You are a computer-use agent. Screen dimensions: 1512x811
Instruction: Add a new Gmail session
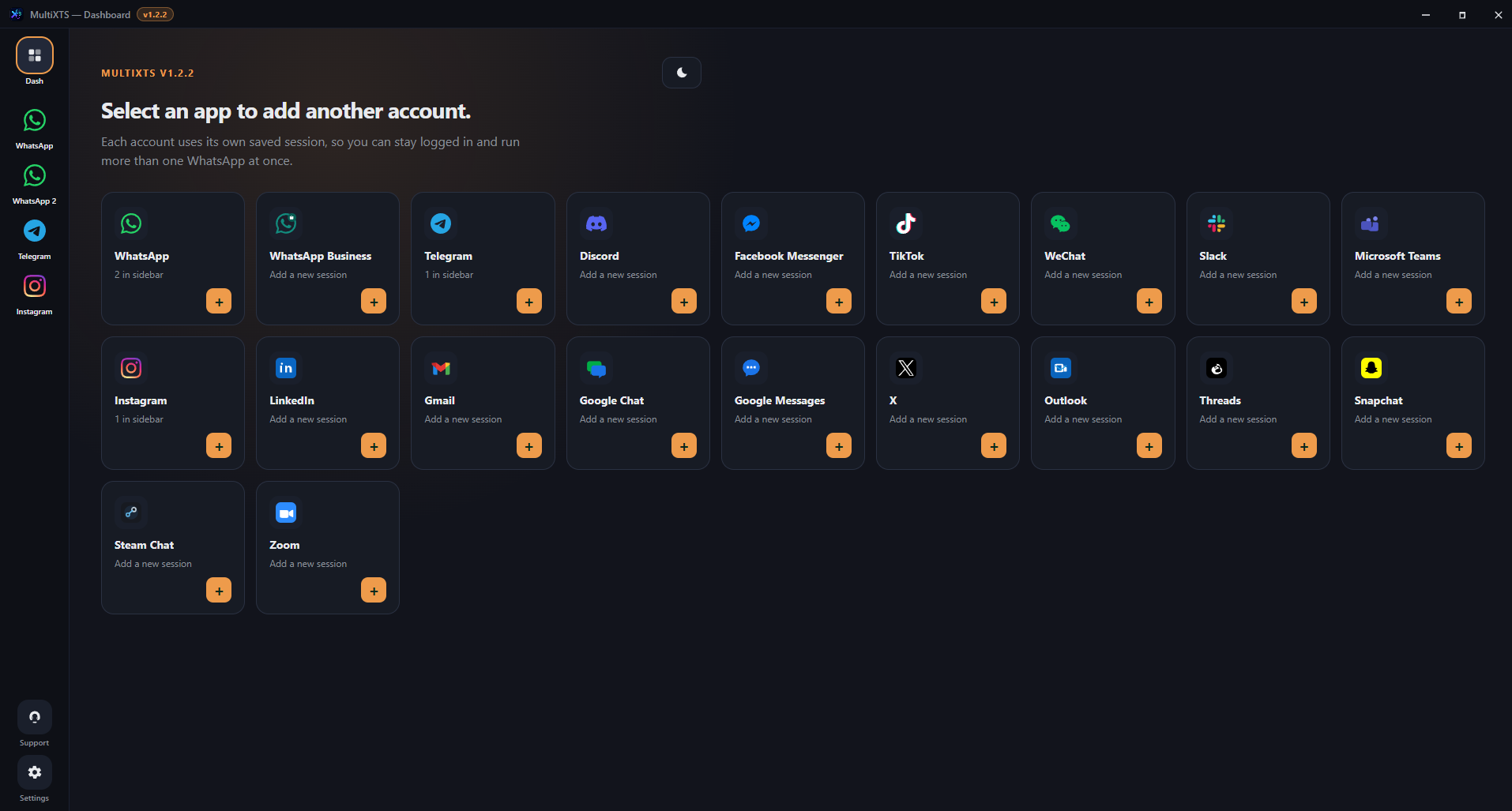tap(529, 445)
